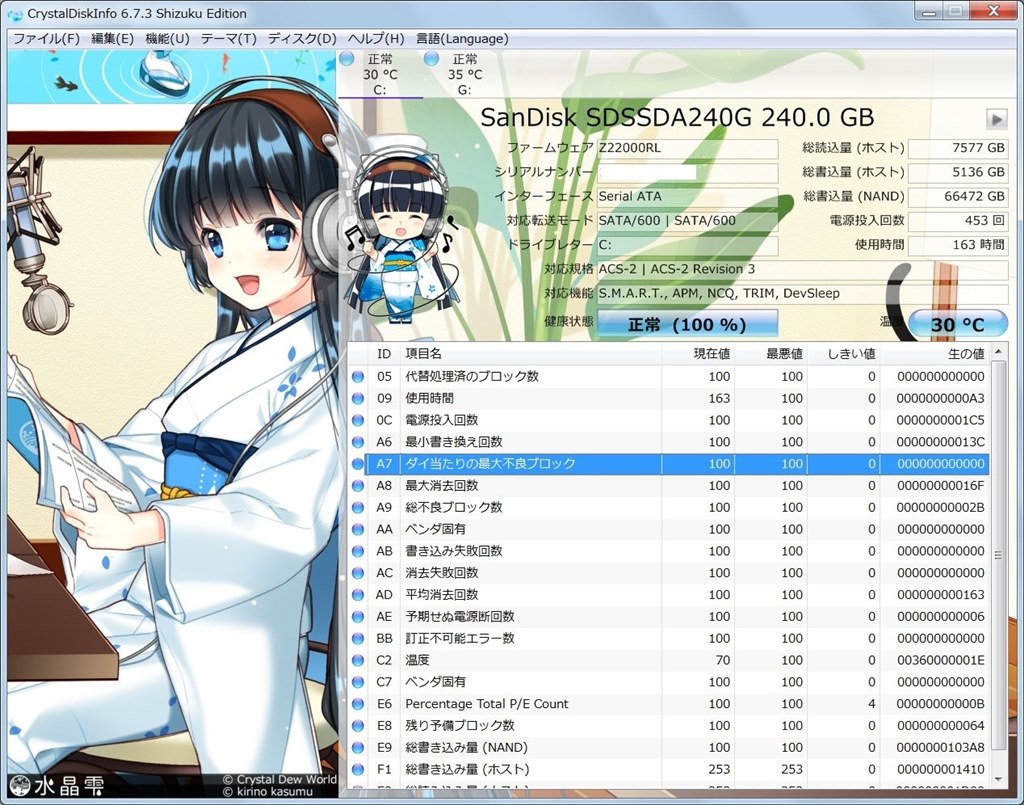Viewport: 1024px width, 805px height.
Task: Click the status orb of row C7
Action: 358,683
